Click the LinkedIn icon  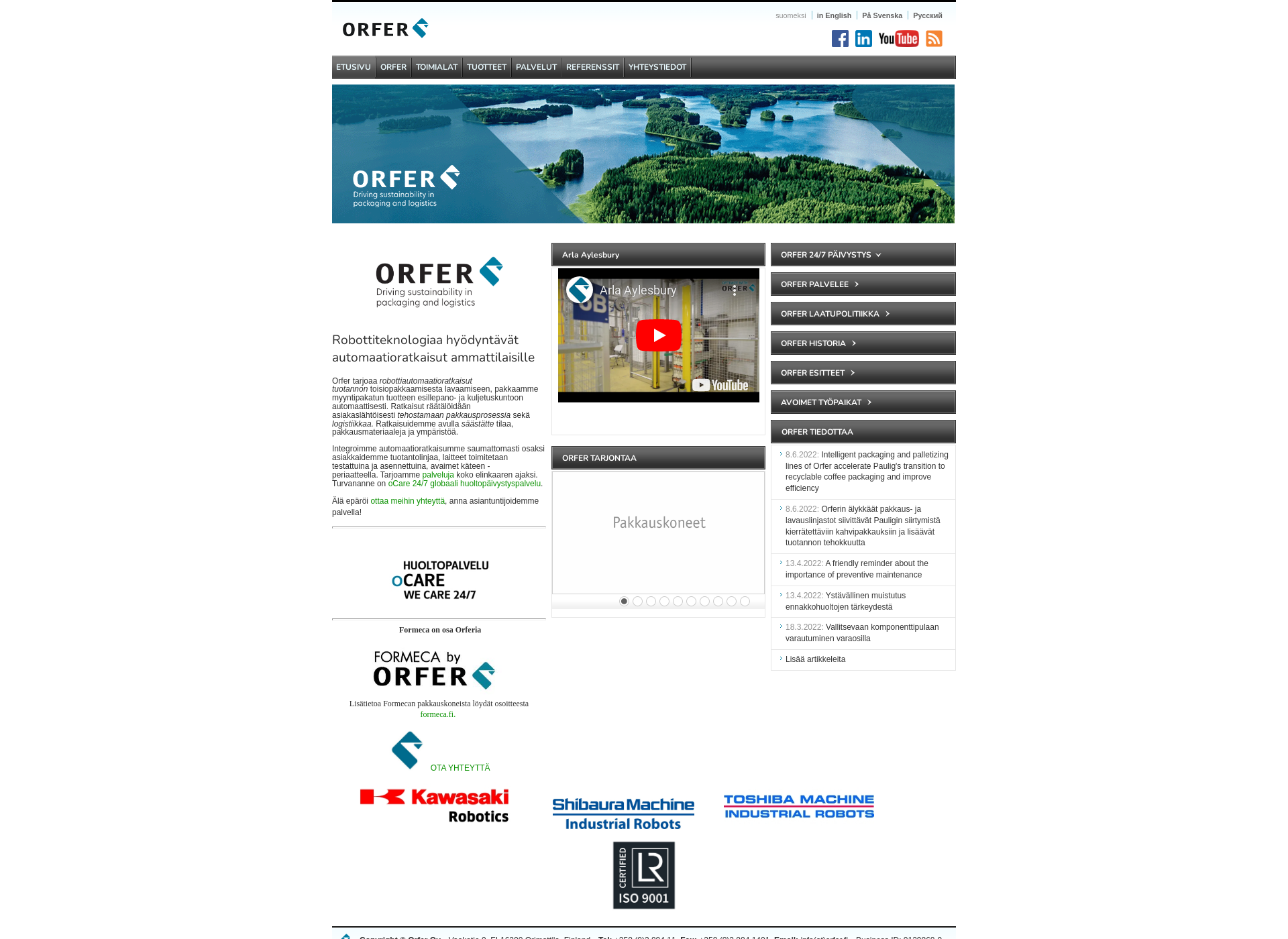tap(862, 39)
